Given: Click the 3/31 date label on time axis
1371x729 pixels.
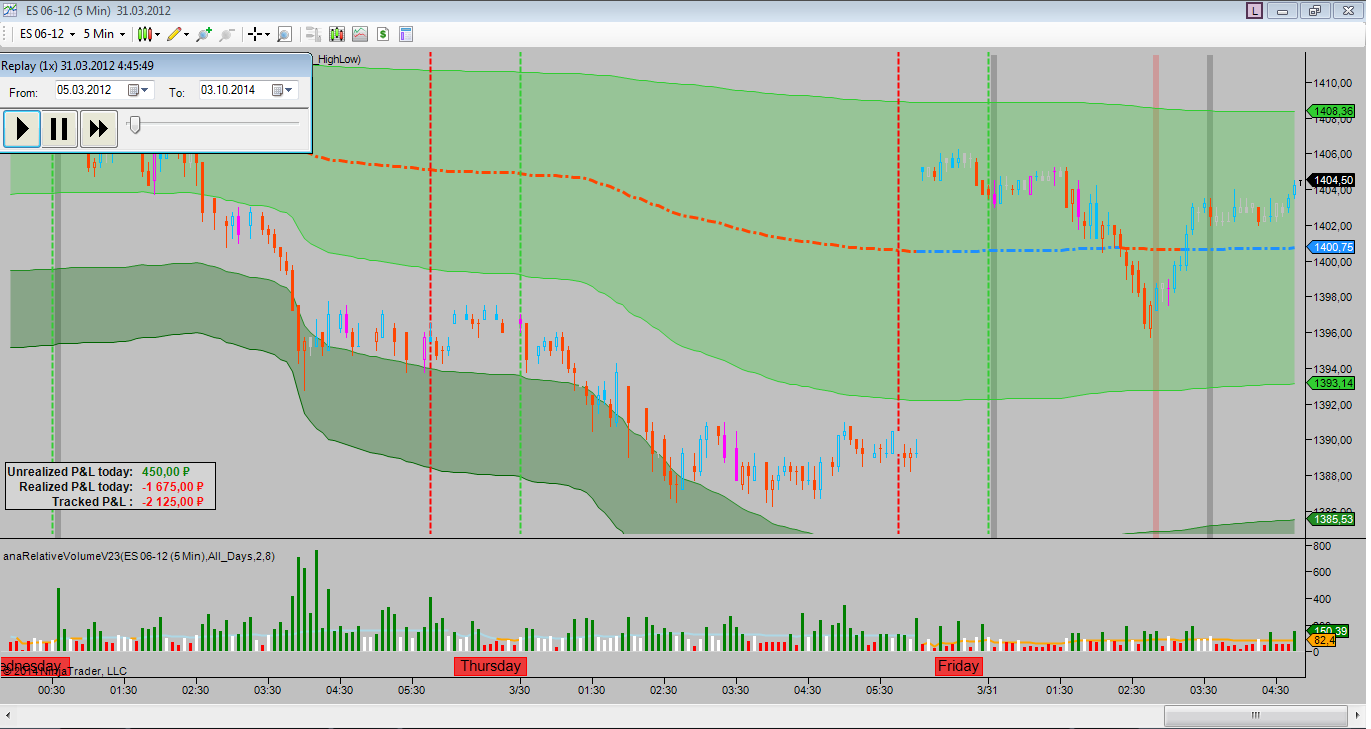Looking at the screenshot, I should (x=988, y=690).
